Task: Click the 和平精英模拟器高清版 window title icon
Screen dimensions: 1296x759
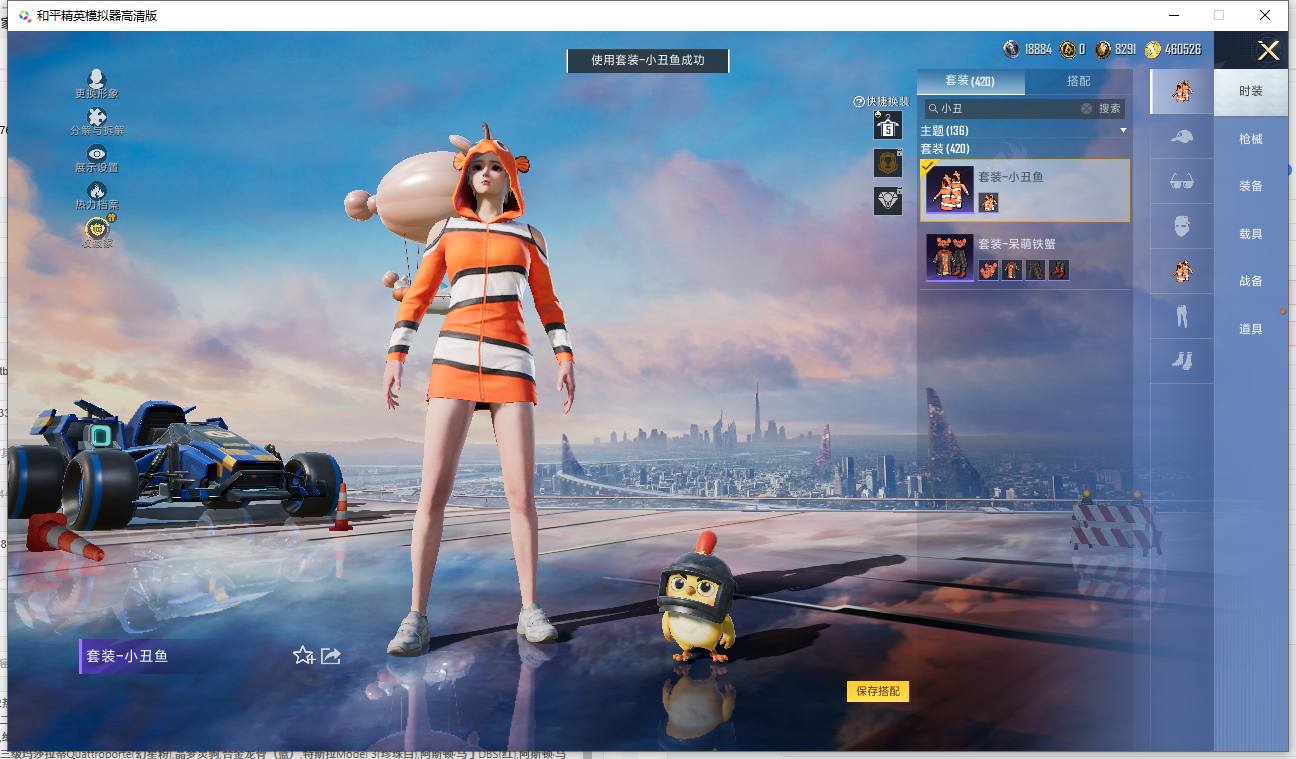Action: click(x=25, y=16)
